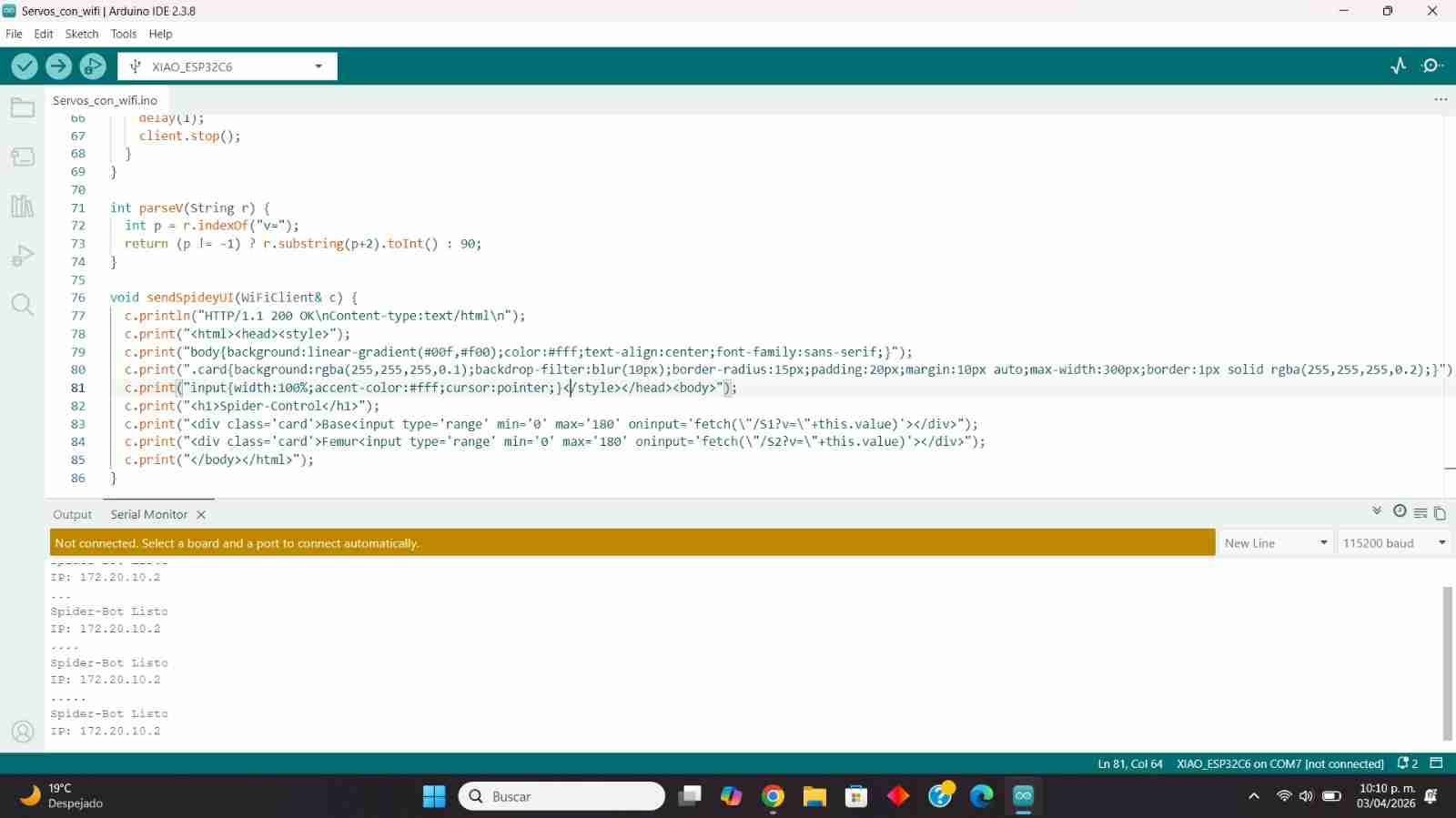Click the code line printing closing body and html tags
Screen dimensions: 1456x818
219,459
